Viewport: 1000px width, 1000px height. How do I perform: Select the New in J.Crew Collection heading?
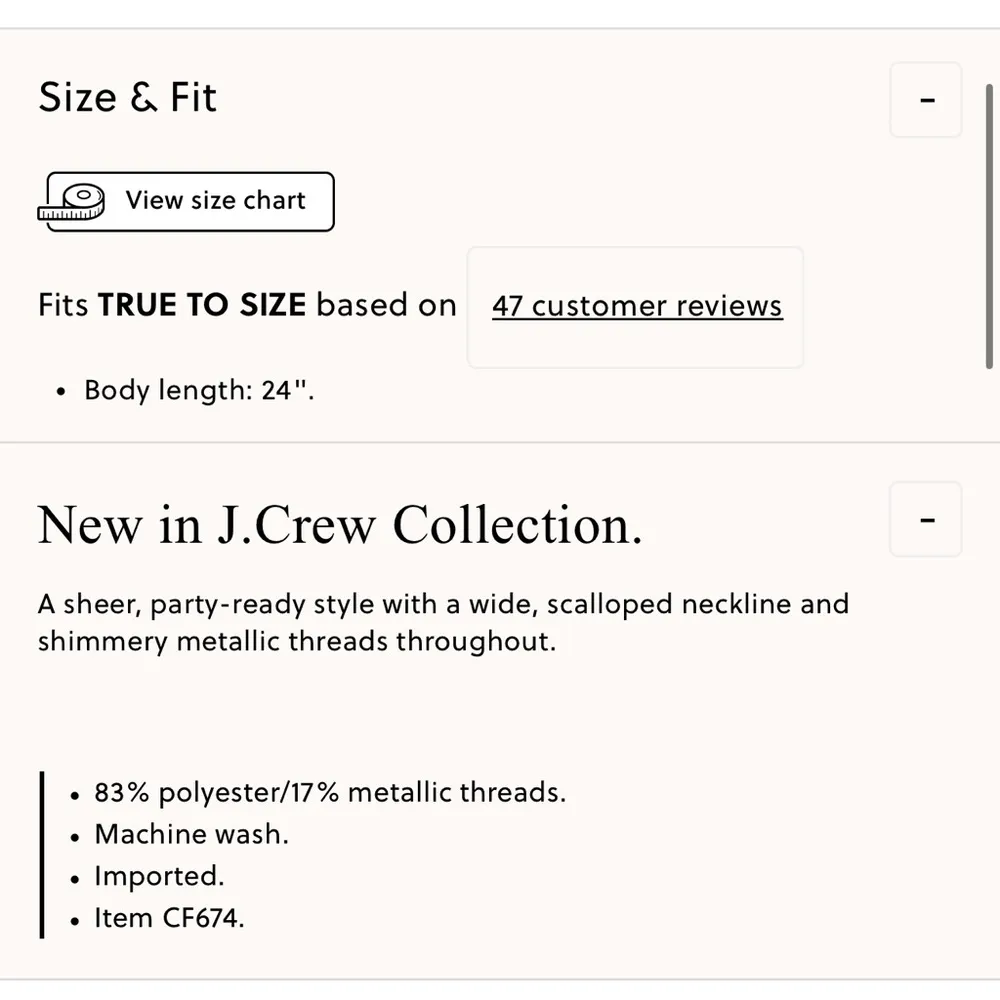tap(340, 524)
